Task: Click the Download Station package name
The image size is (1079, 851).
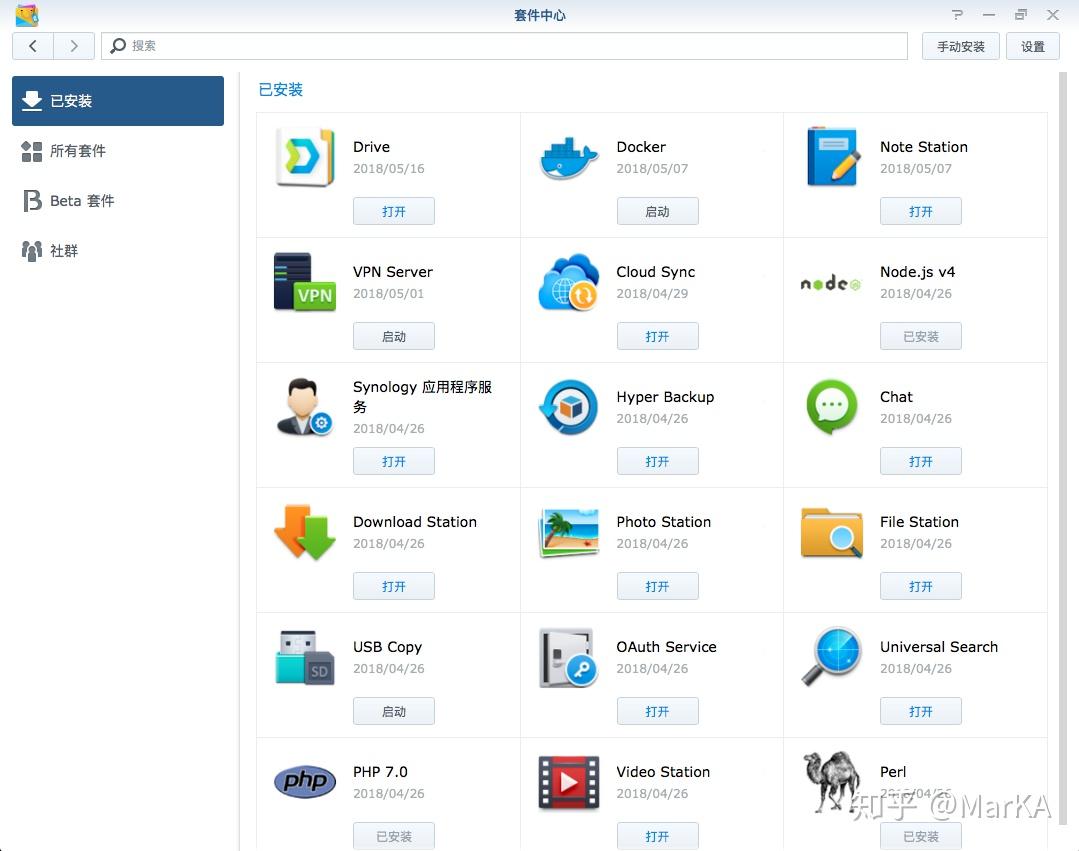Action: point(415,522)
